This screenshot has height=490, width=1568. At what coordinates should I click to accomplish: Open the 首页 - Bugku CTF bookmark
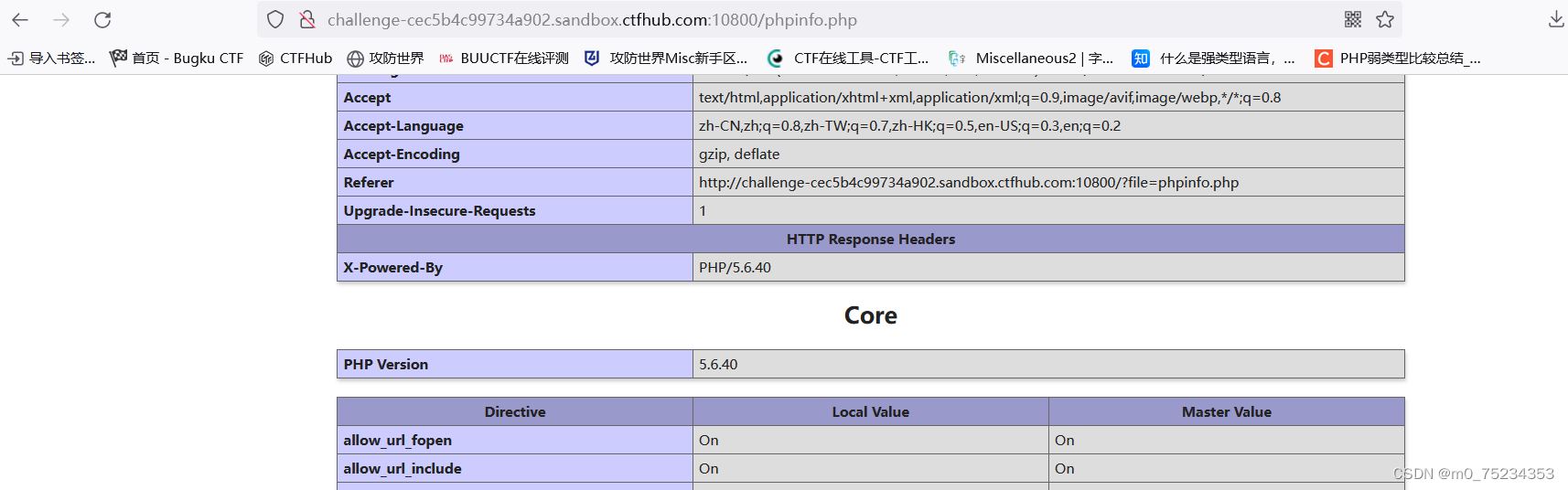[177, 59]
